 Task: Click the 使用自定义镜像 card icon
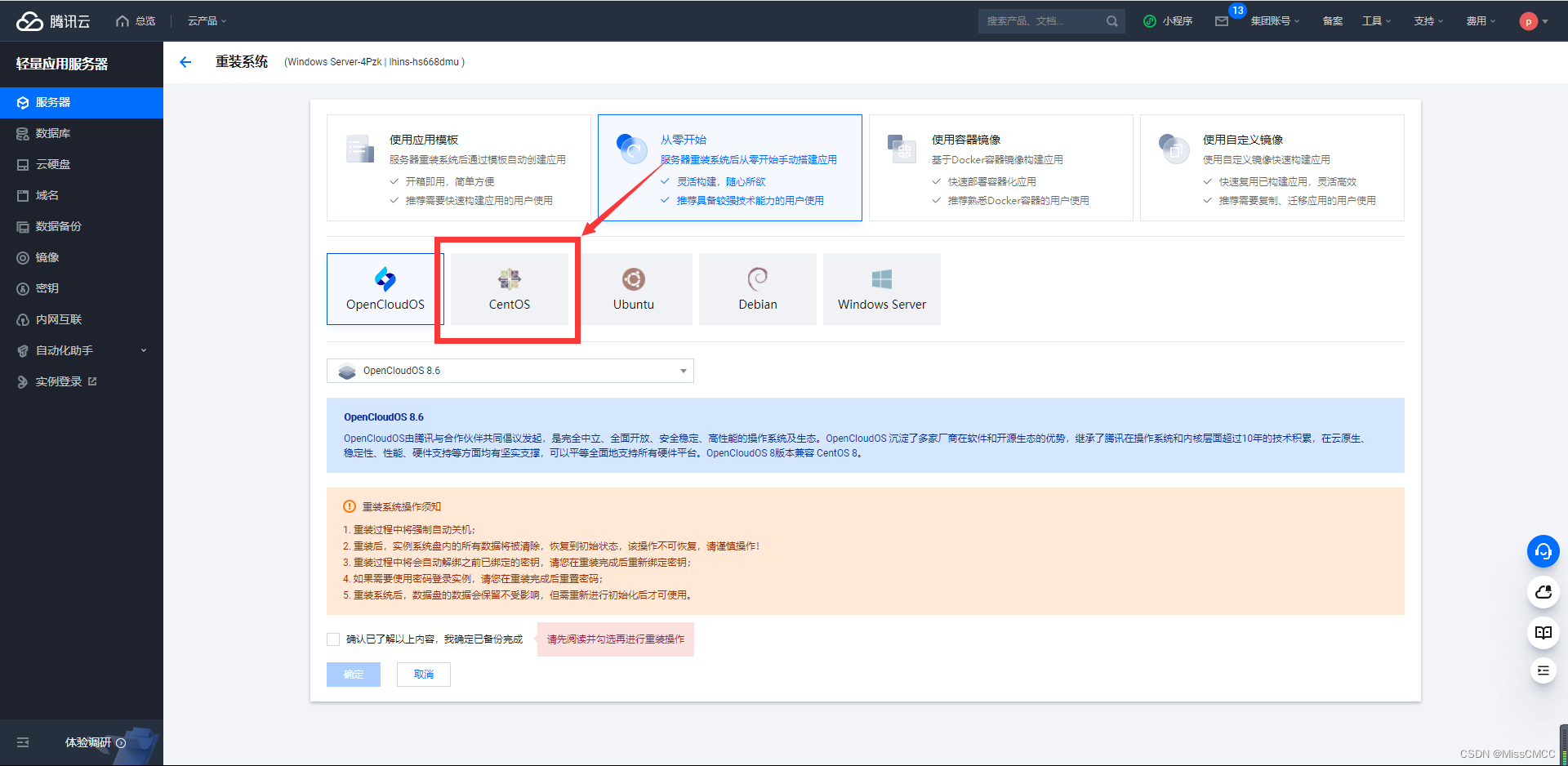pyautogui.click(x=1174, y=149)
